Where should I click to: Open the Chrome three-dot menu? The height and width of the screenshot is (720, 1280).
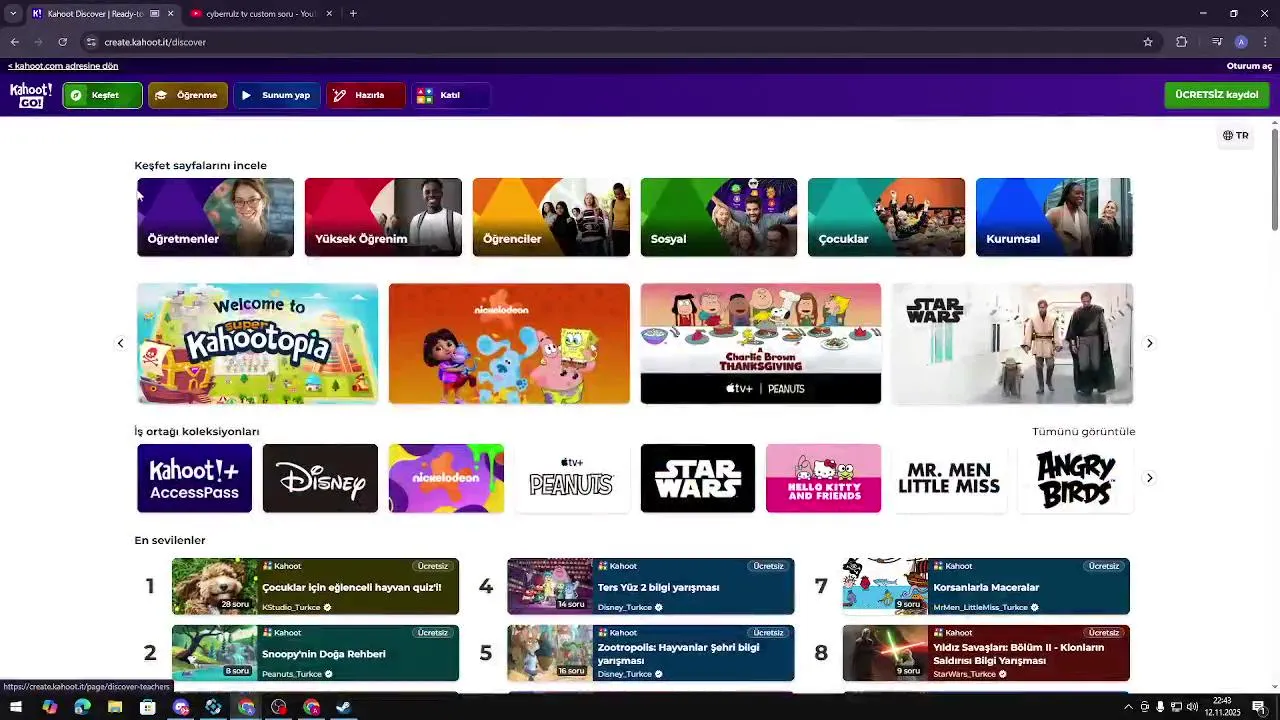pyautogui.click(x=1266, y=42)
